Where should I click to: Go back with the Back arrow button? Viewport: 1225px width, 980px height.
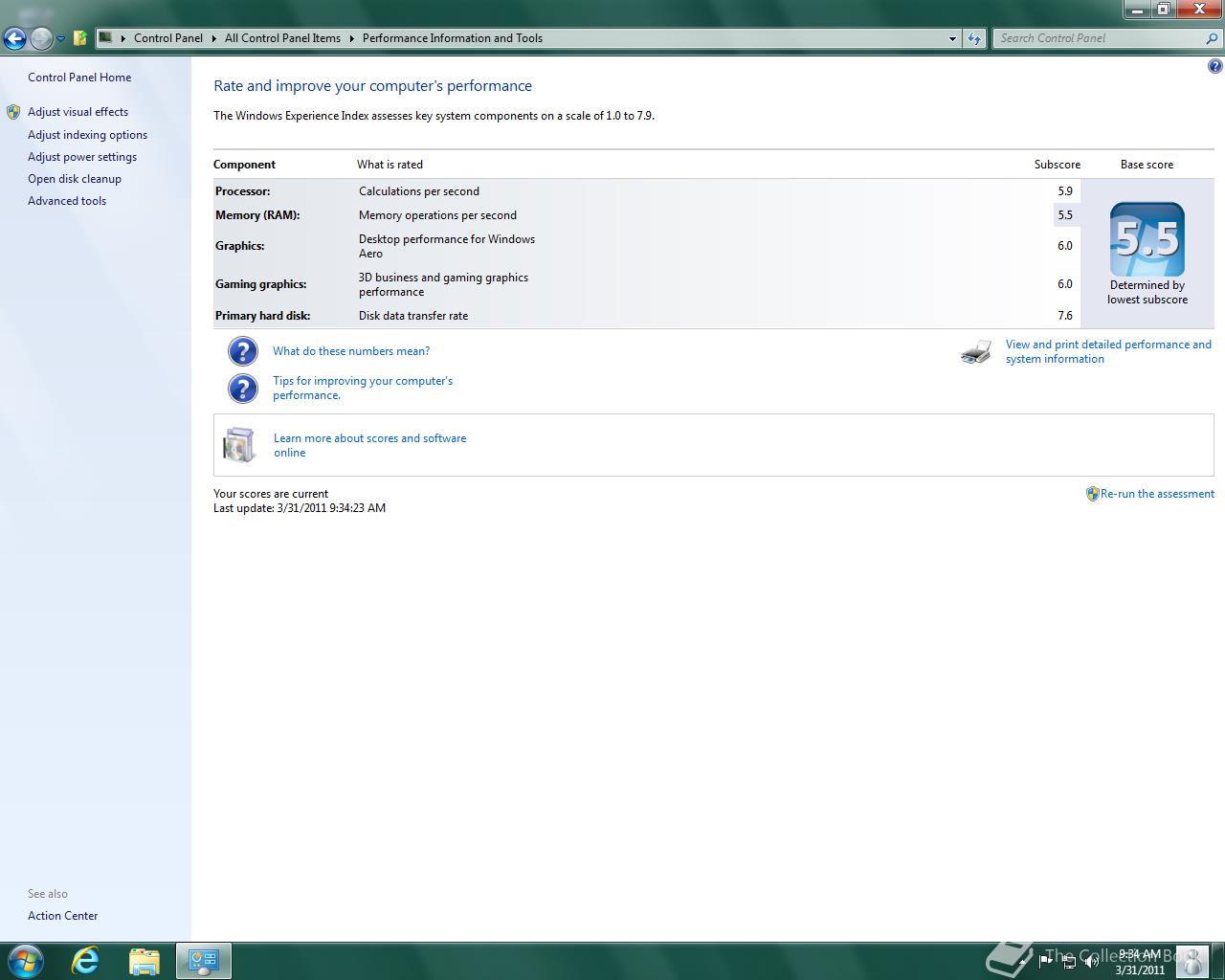point(14,38)
